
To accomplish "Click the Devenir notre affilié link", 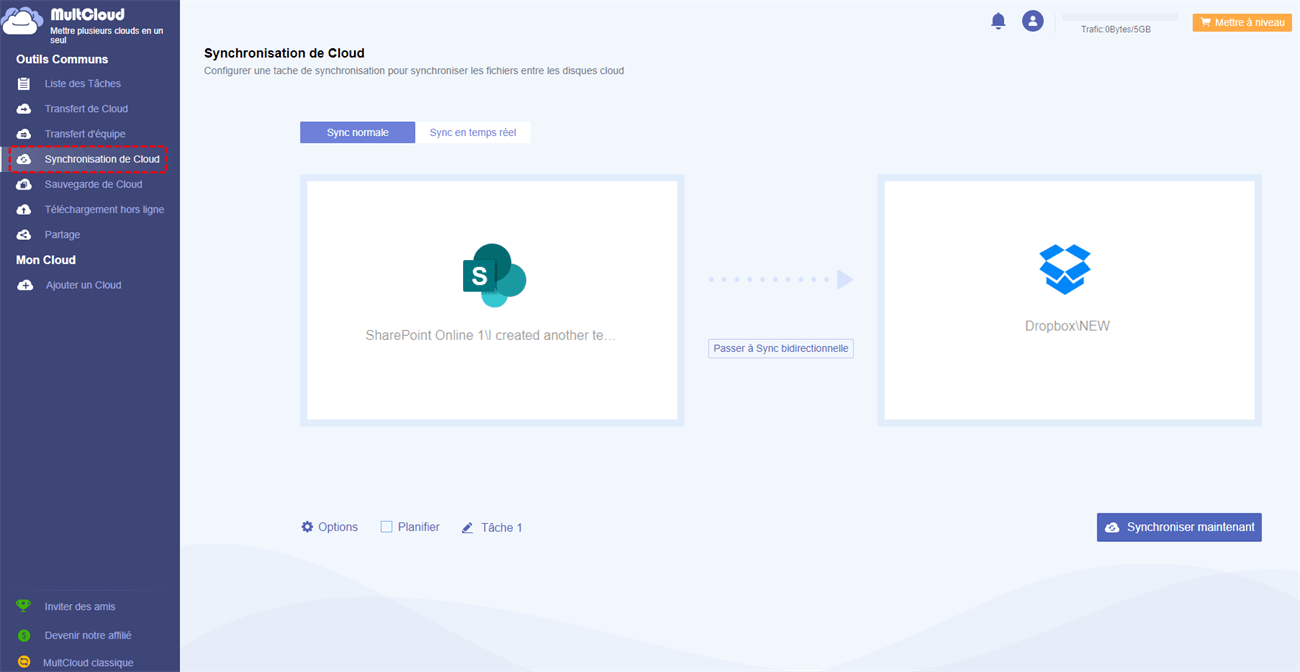I will (x=88, y=636).
